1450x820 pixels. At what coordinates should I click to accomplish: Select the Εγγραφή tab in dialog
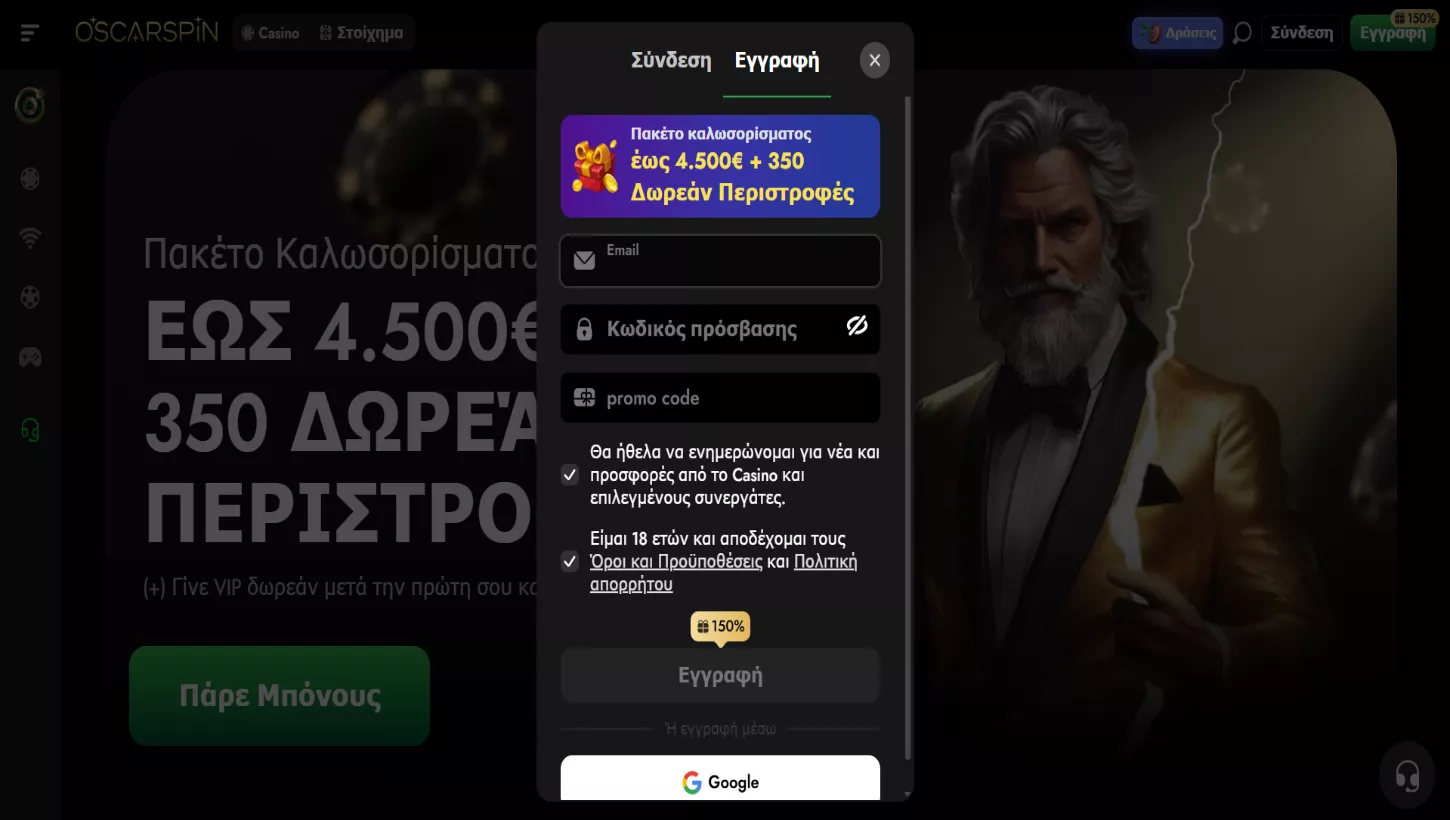click(x=777, y=60)
